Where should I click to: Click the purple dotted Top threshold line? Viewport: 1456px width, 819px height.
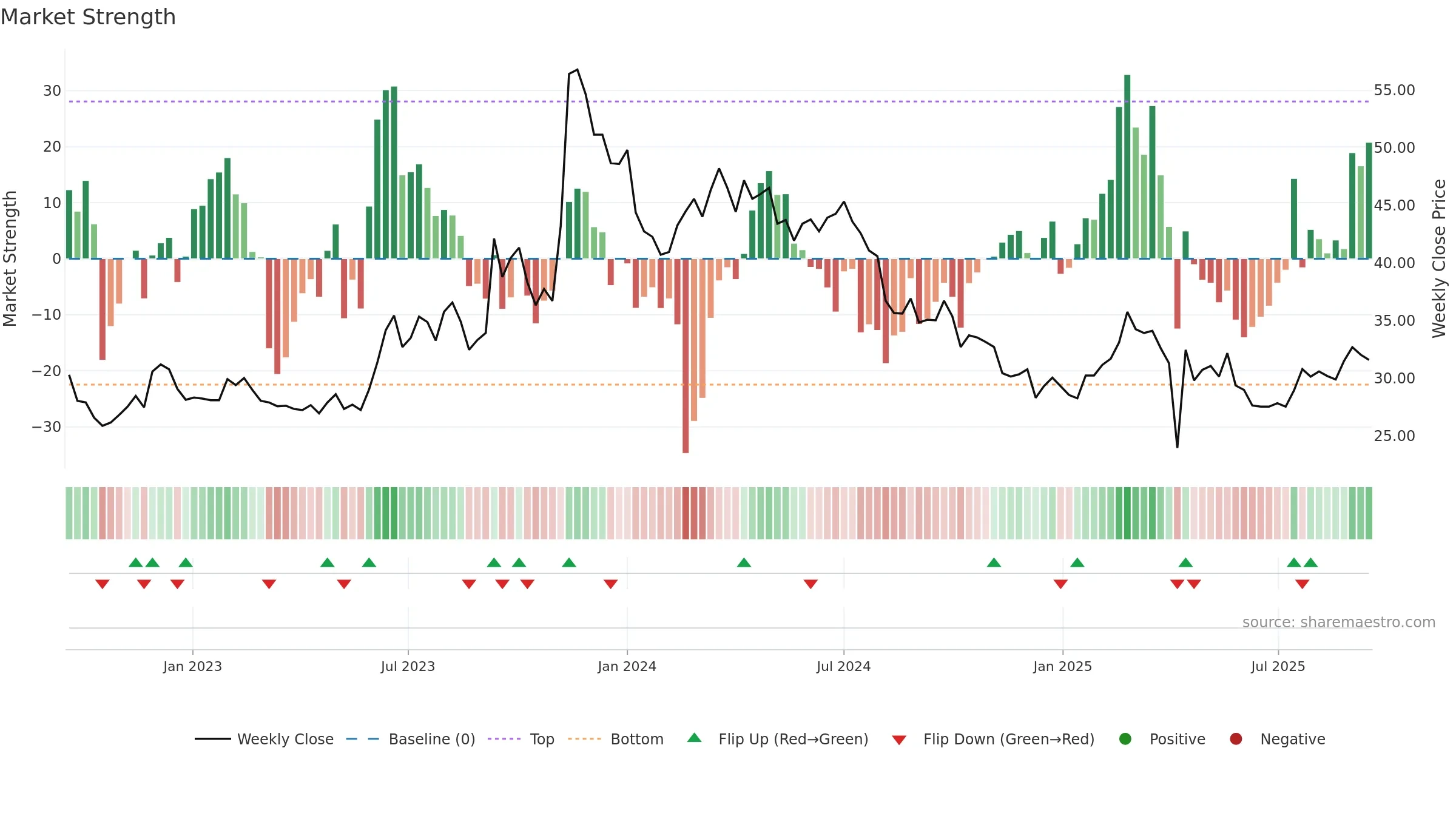point(719,101)
